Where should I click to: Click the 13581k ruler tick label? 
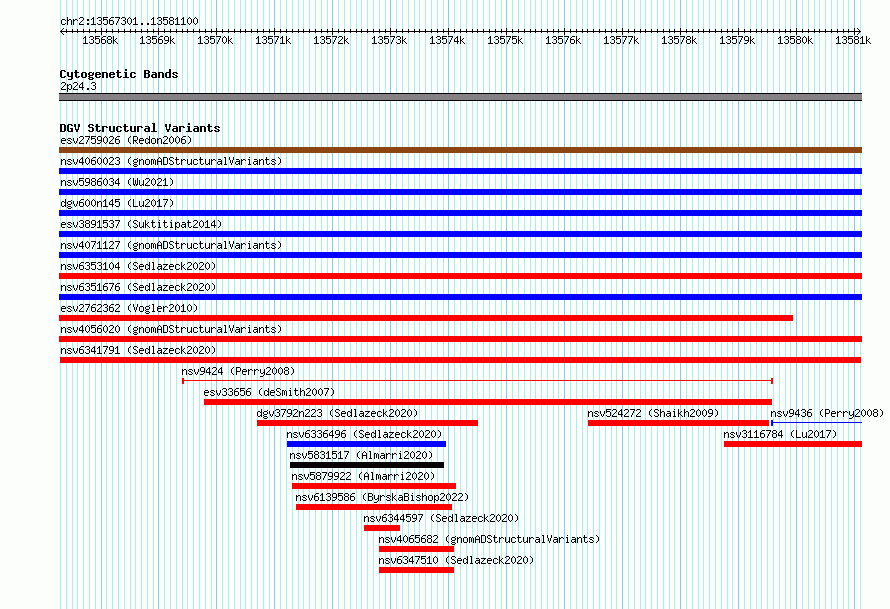click(853, 40)
